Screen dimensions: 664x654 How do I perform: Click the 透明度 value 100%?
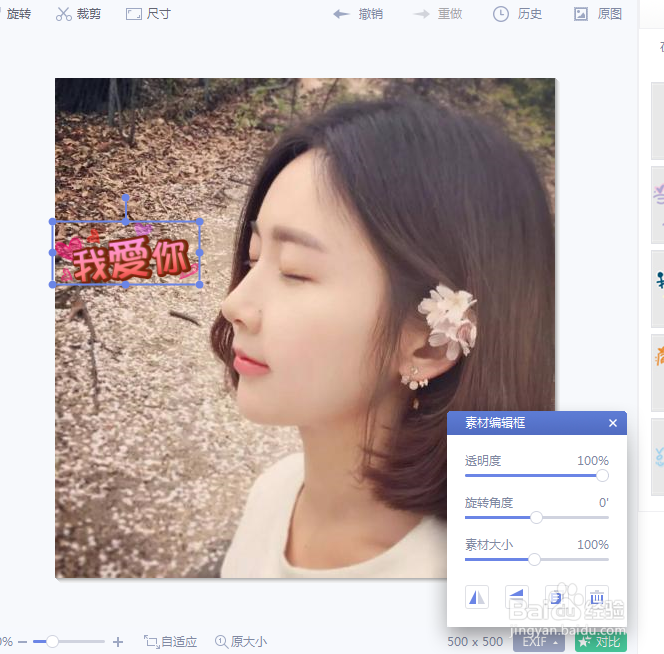click(x=593, y=460)
